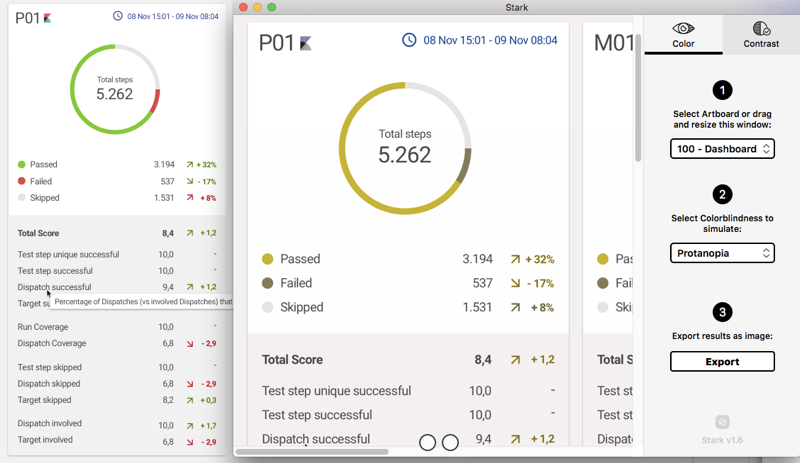
Task: Click the M01 card title in Stark window
Action: pyautogui.click(x=614, y=43)
